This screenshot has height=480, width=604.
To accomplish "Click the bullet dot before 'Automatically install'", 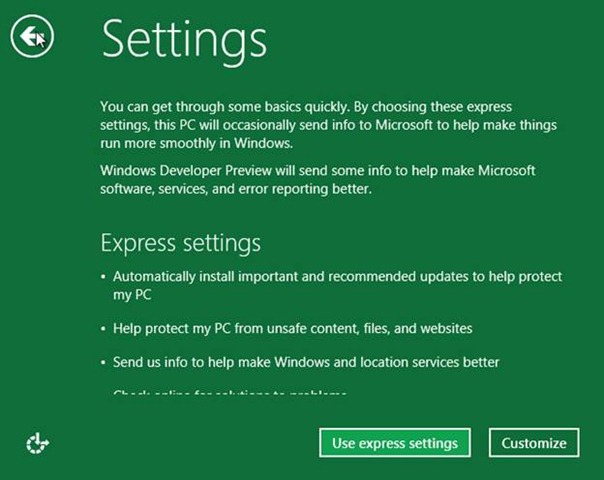I will point(103,277).
